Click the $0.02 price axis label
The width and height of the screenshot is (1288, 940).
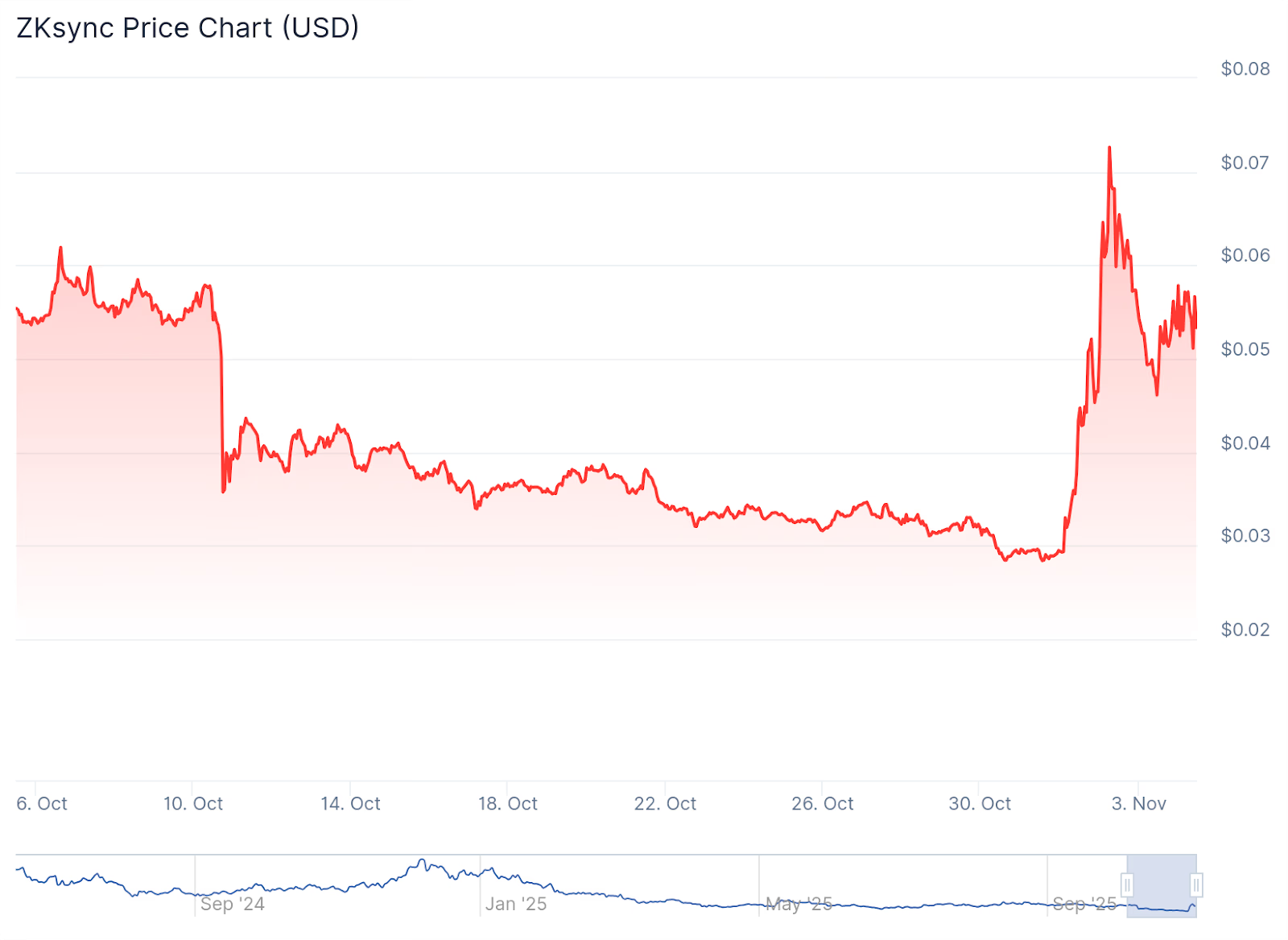pos(1245,629)
